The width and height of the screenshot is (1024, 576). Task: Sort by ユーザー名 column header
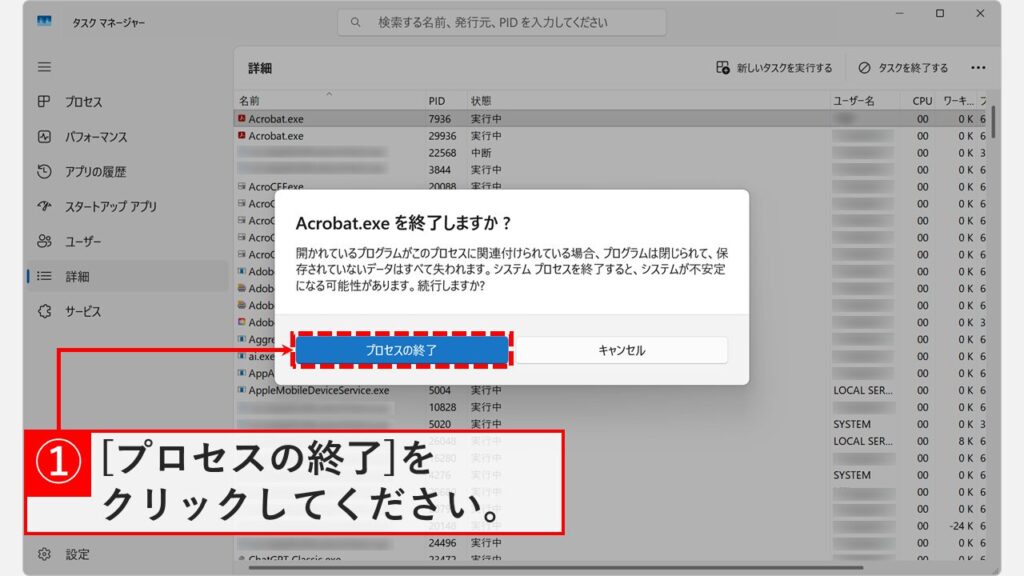867,101
